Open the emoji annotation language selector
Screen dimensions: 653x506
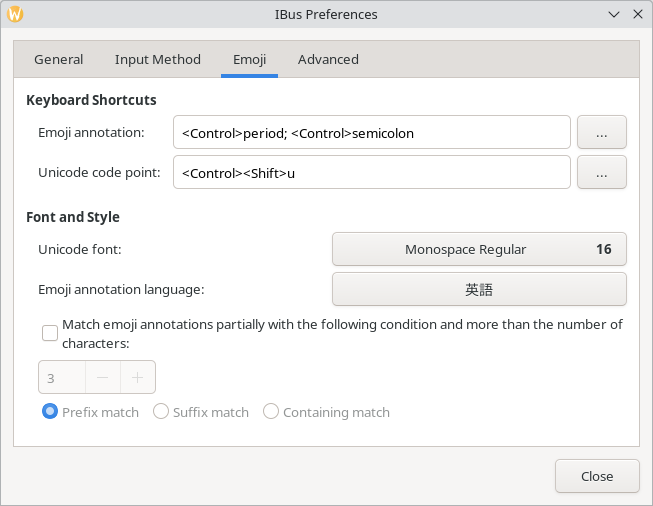479,289
